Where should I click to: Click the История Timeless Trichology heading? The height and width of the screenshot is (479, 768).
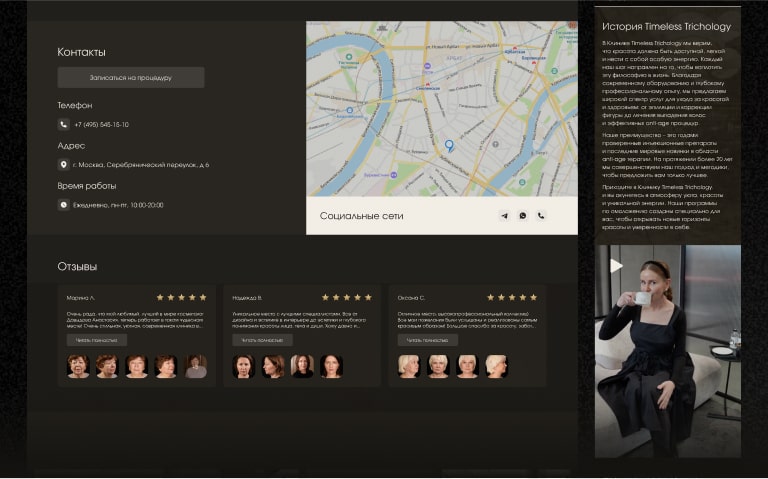[667, 27]
